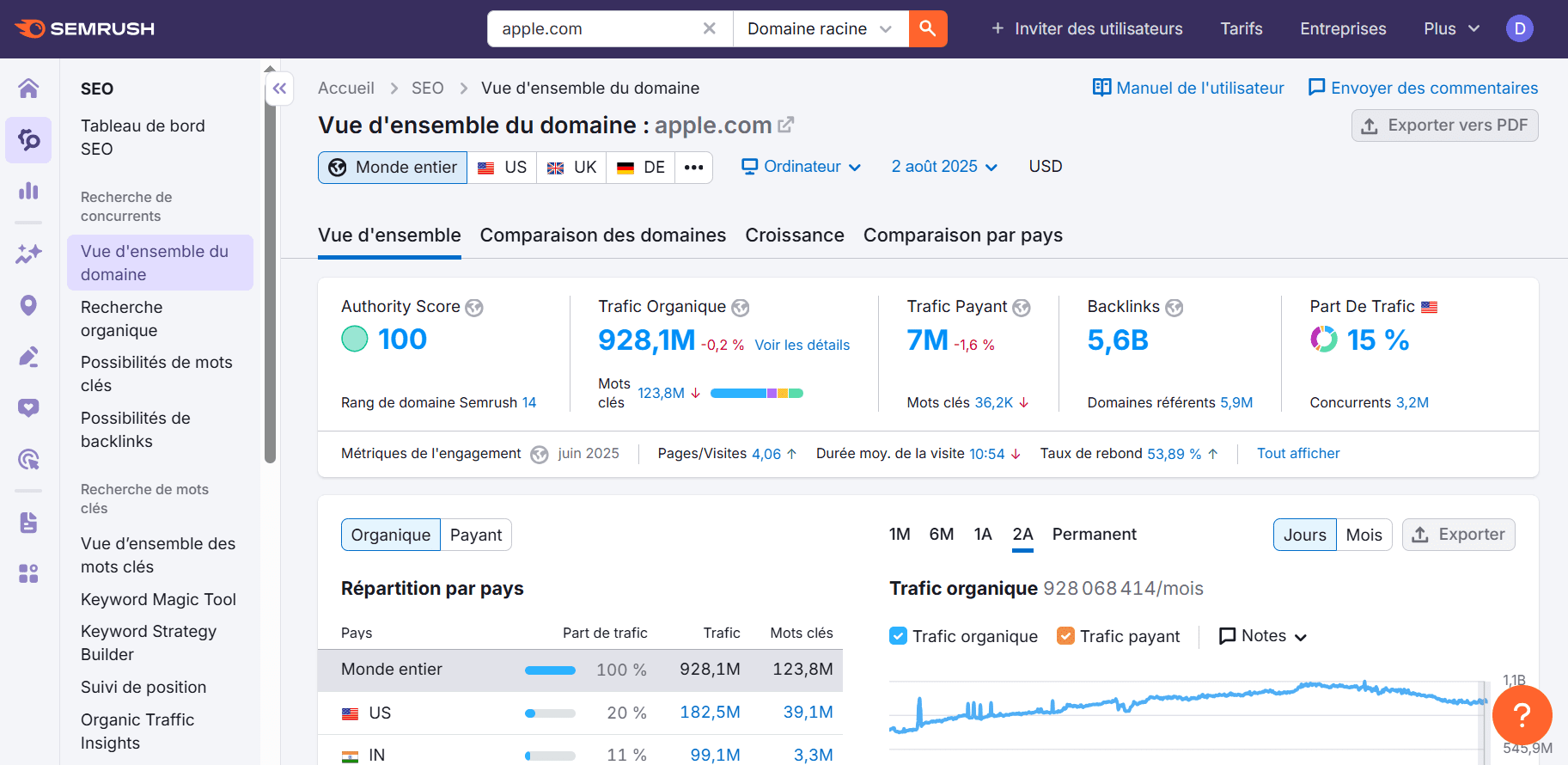The image size is (1568, 765).
Task: Open the Local map-pin sidebar icon
Action: [x=28, y=305]
